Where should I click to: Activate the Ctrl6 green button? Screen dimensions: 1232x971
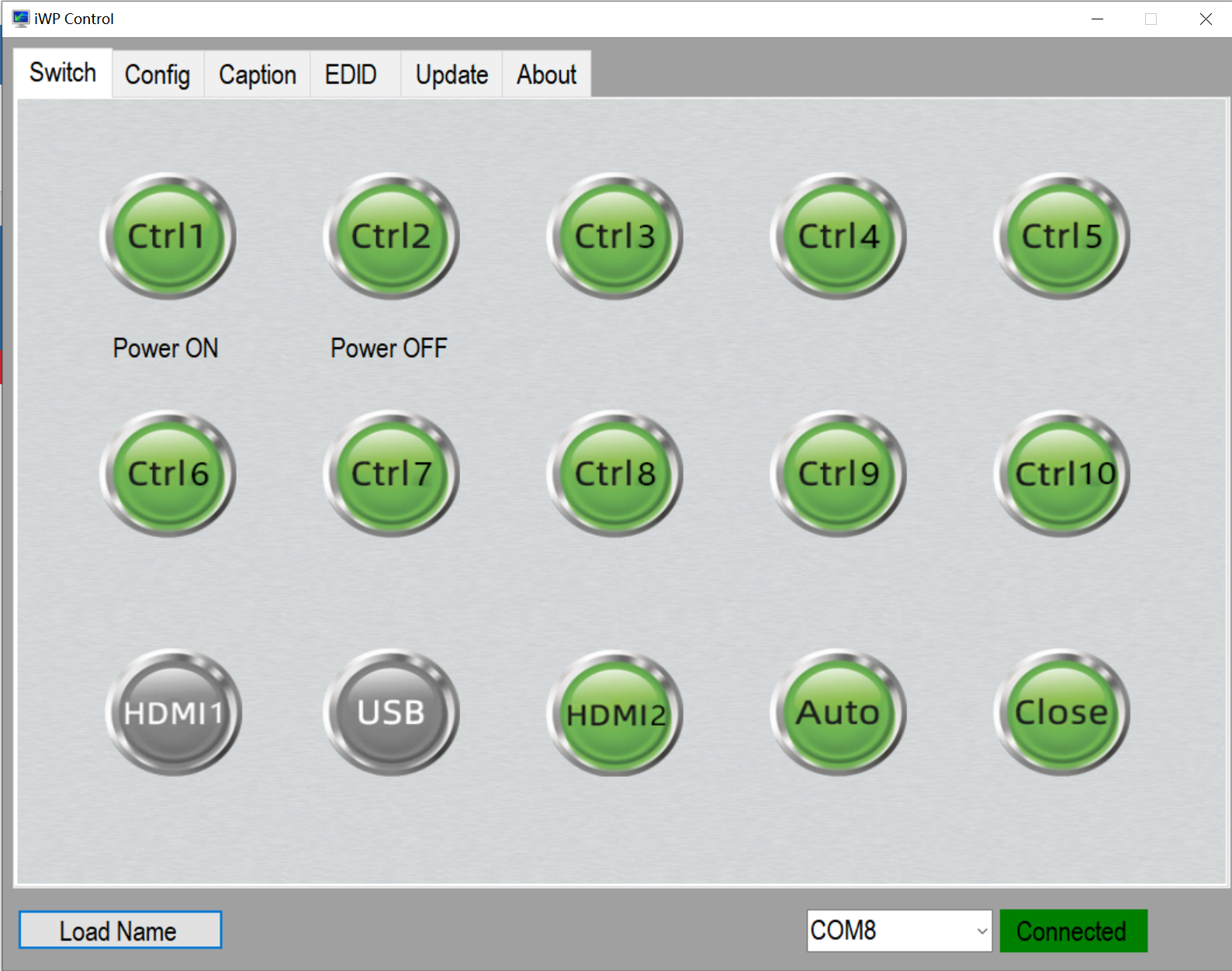pos(168,473)
